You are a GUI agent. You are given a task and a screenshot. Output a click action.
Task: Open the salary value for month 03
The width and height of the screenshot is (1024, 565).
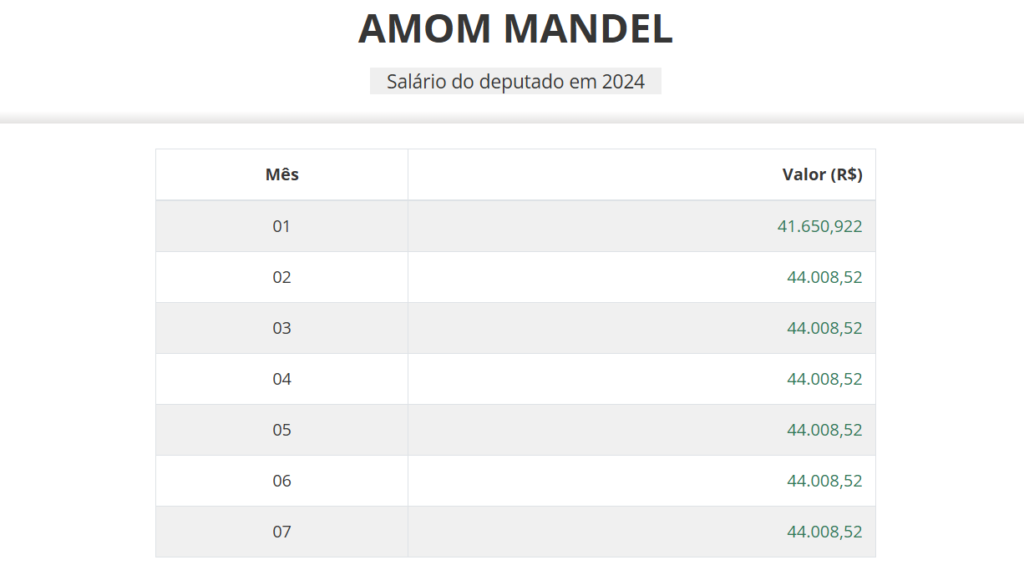[824, 328]
